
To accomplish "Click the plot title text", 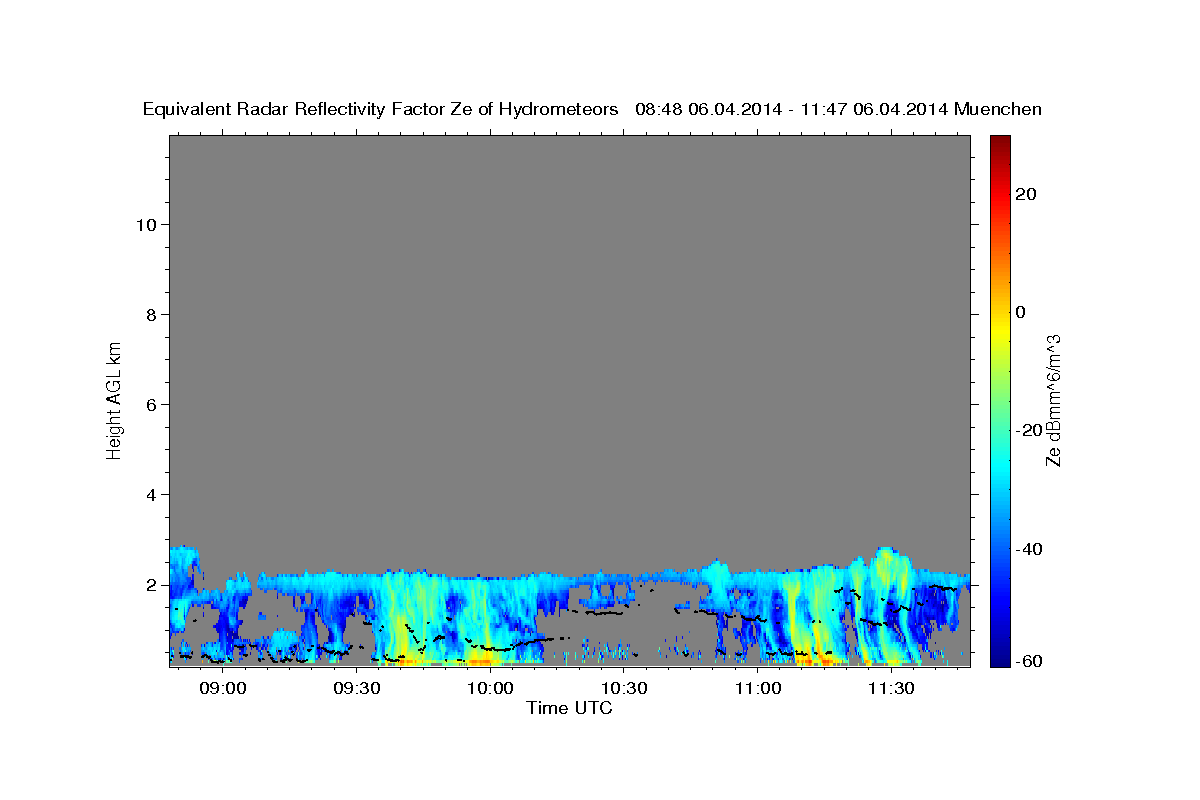I will click(592, 110).
